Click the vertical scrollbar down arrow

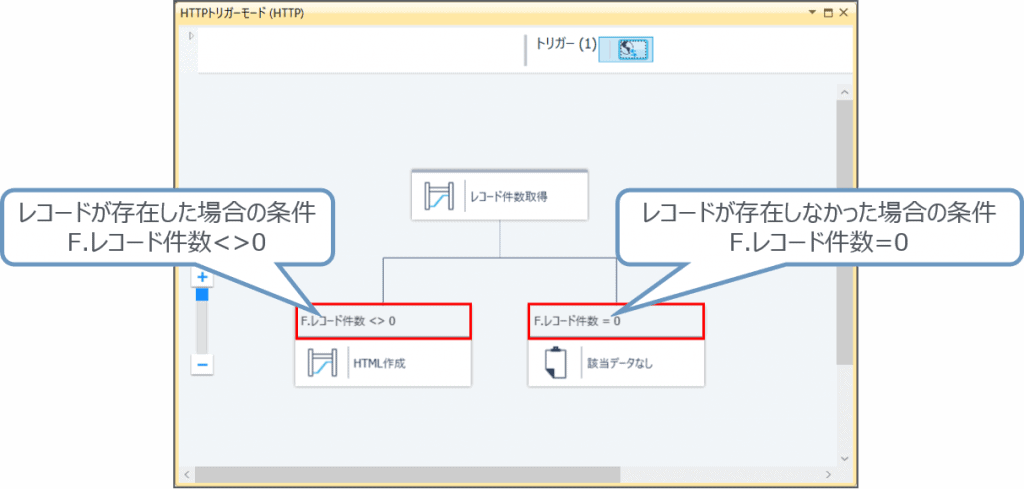pyautogui.click(x=844, y=457)
